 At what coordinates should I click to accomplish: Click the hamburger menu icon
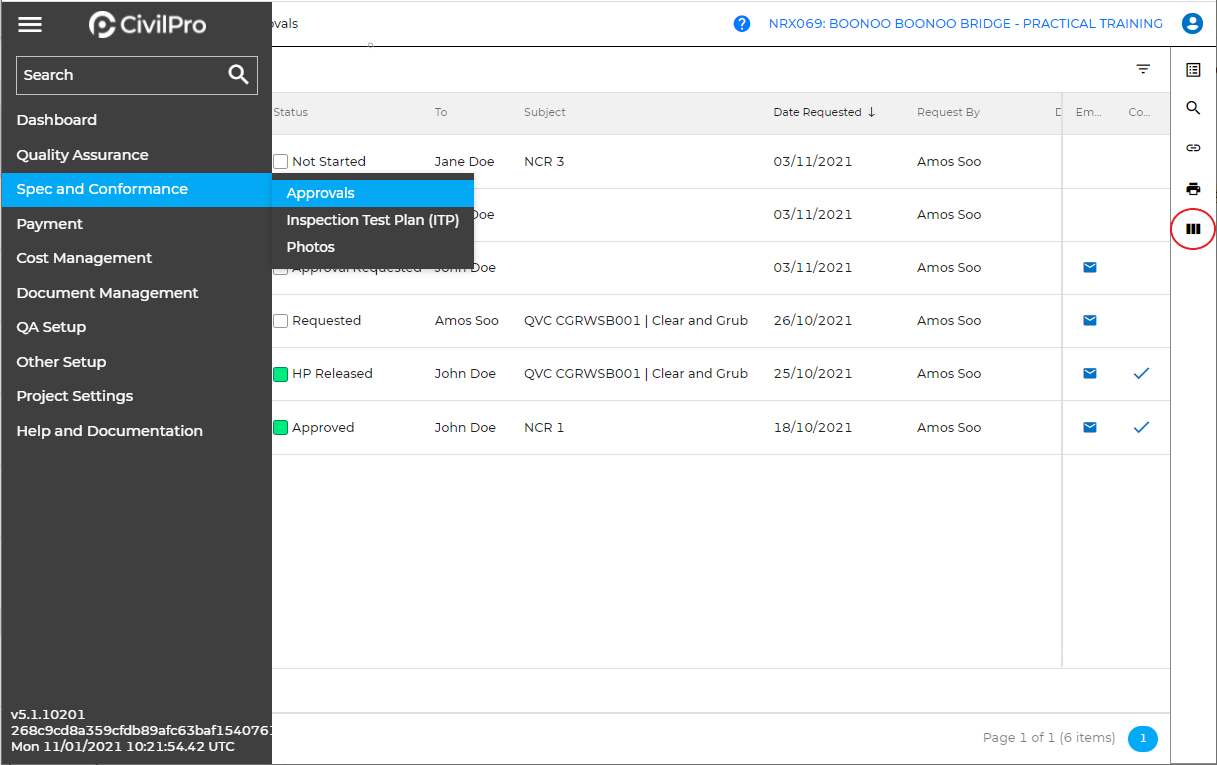click(30, 25)
